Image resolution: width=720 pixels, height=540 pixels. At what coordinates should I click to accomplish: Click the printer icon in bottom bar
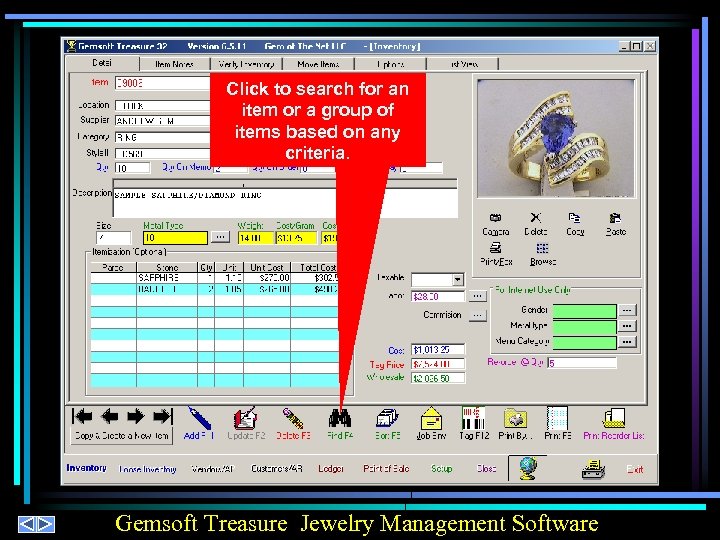pyautogui.click(x=593, y=469)
